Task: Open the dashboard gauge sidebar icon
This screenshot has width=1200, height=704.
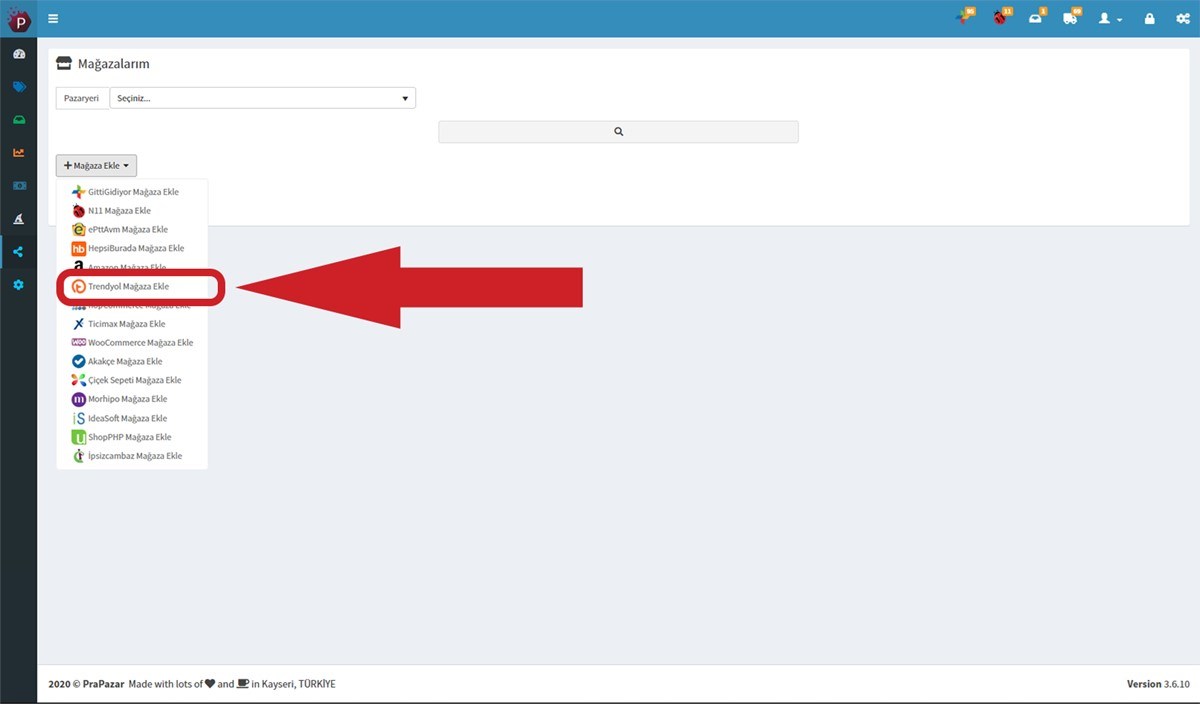Action: (x=18, y=54)
